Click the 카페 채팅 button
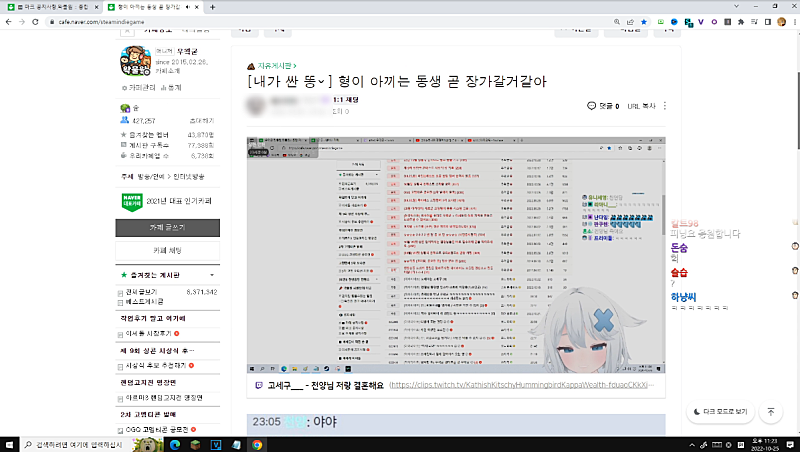Viewport: 800px width, 452px height. [x=167, y=250]
